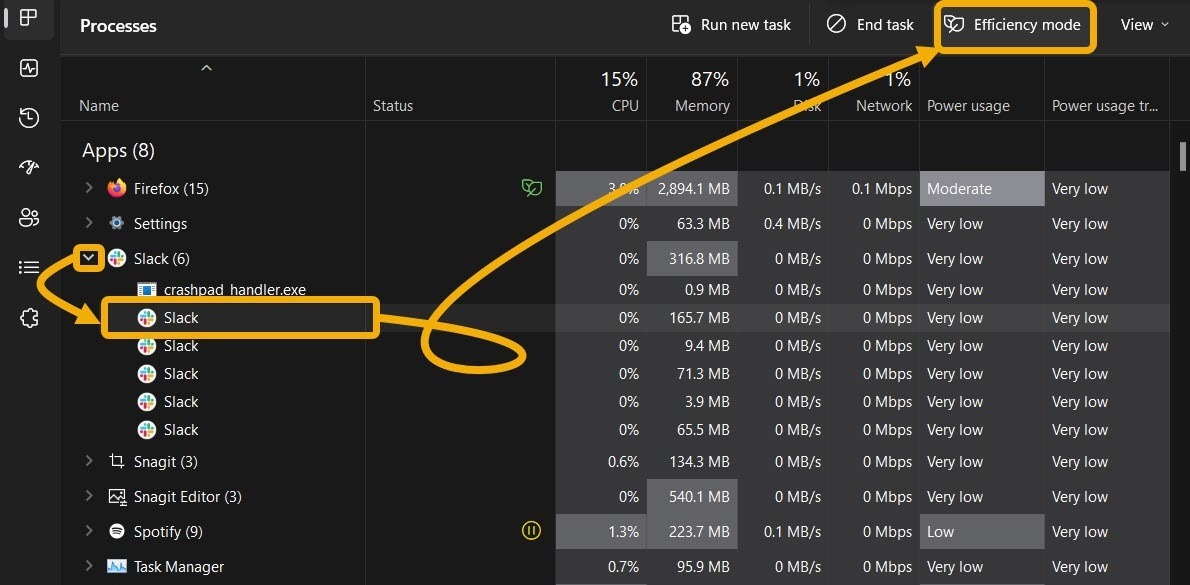Click the Run new task button
1190x585 pixels.
(x=731, y=24)
